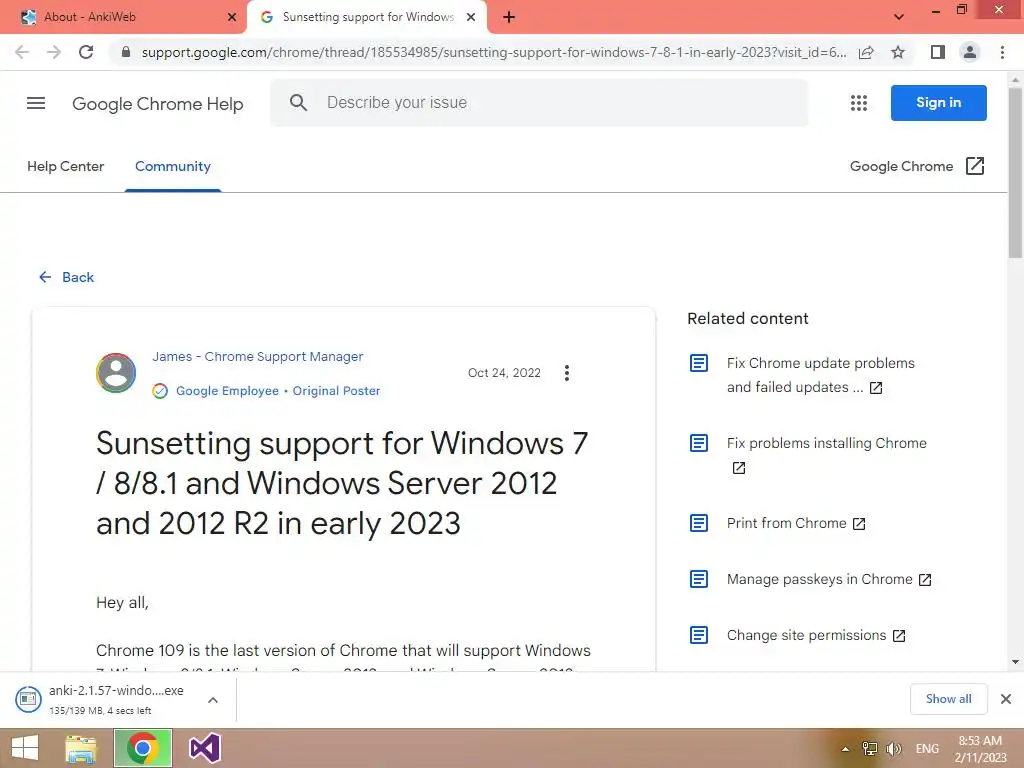Click Show all downloads
The width and height of the screenshot is (1024, 768).
948,699
